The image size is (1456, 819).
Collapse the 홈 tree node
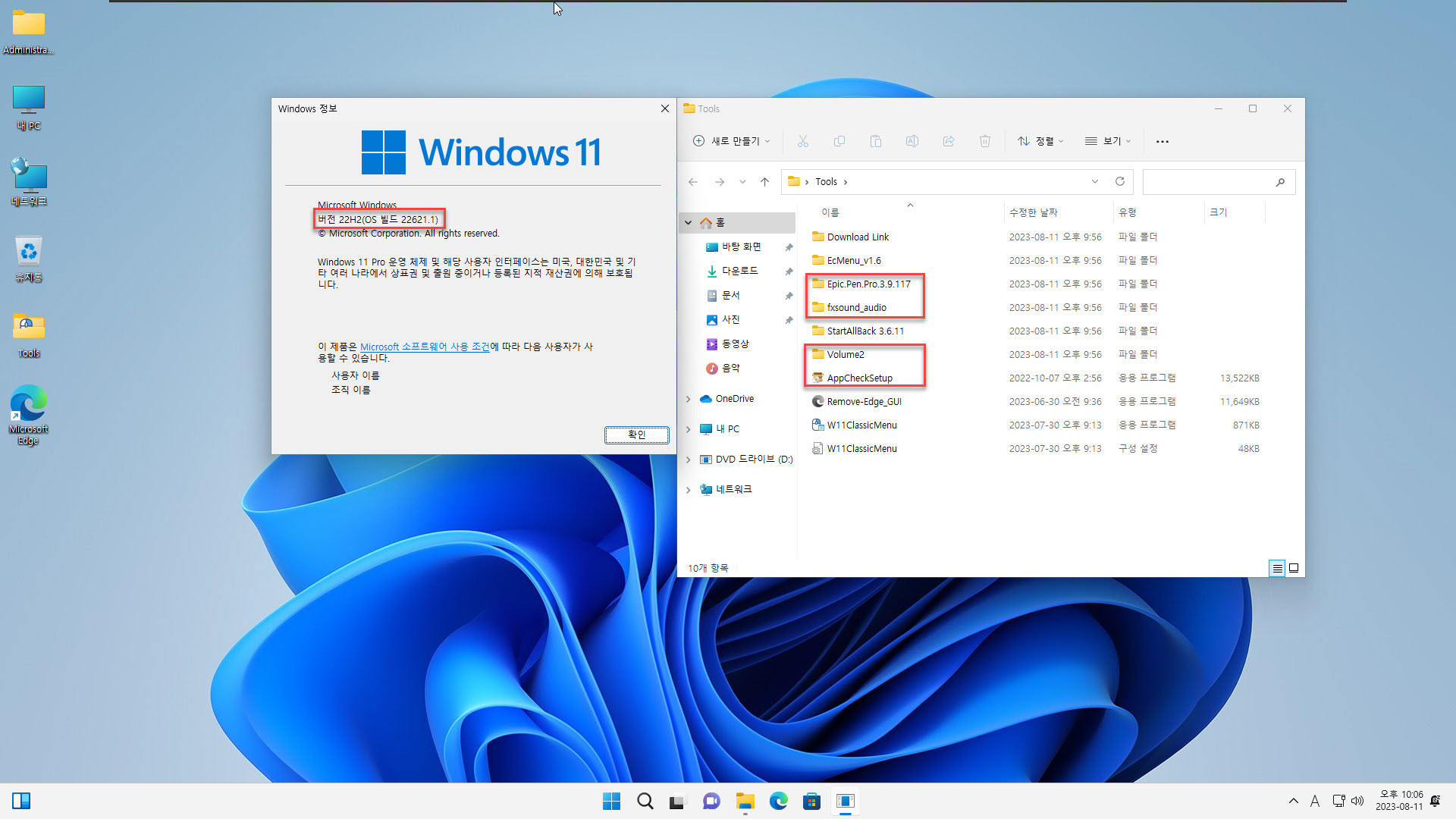(x=689, y=223)
